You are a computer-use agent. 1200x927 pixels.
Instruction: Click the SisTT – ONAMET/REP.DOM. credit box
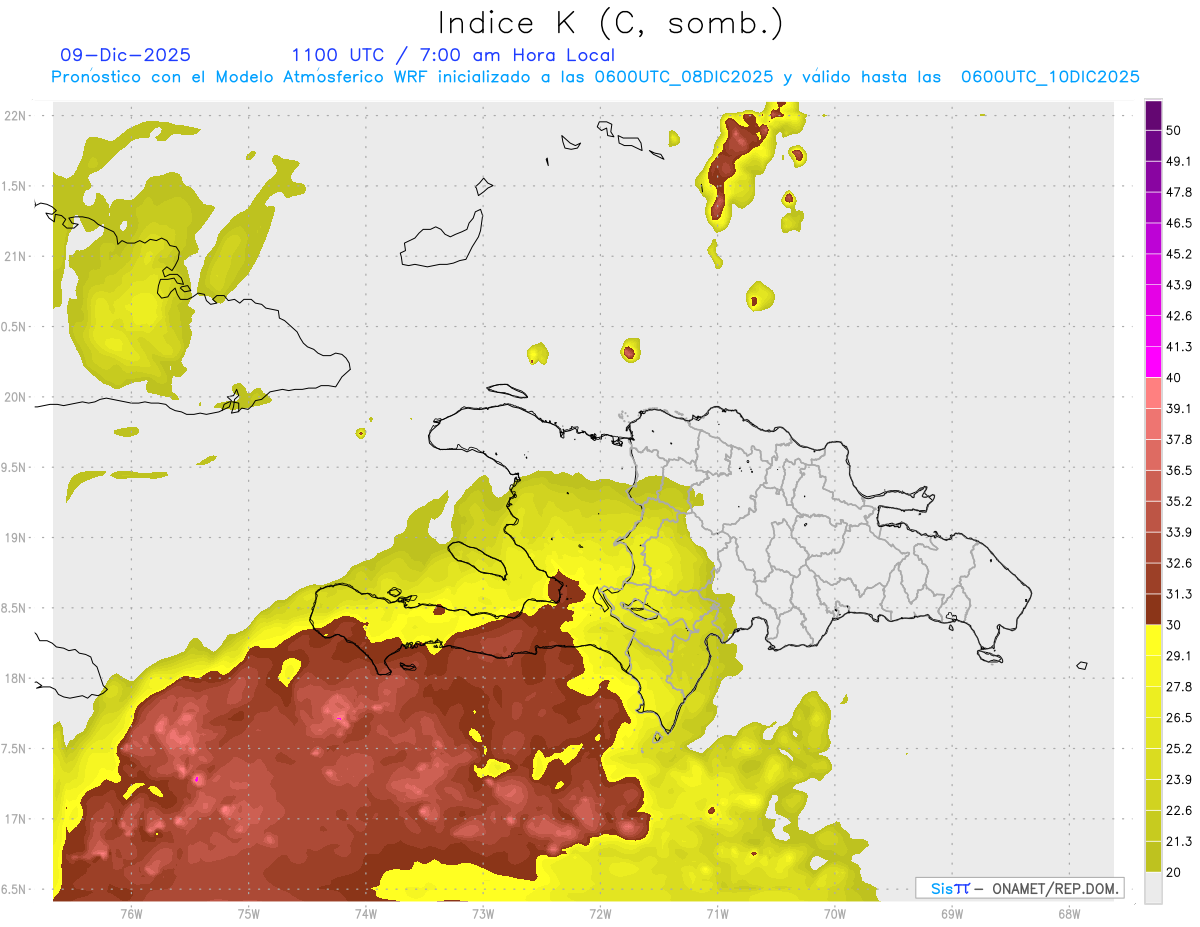[1020, 888]
